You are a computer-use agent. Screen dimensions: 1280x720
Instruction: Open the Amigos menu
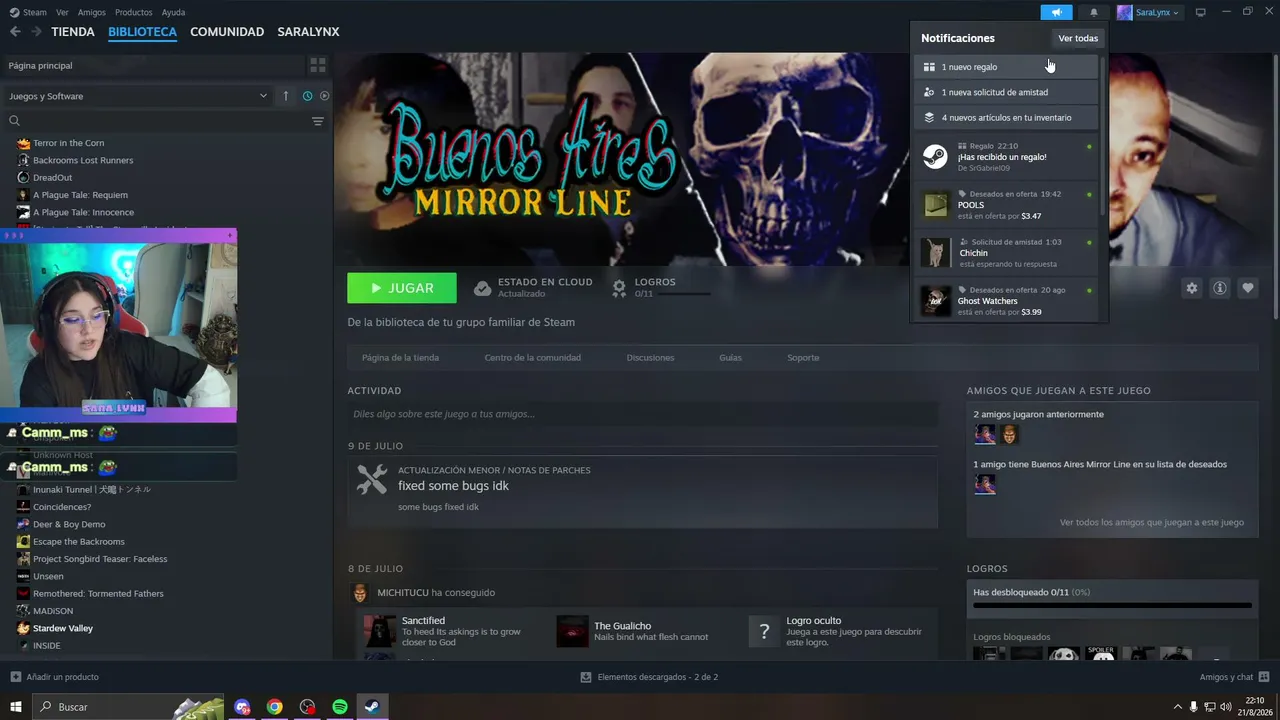(x=92, y=12)
